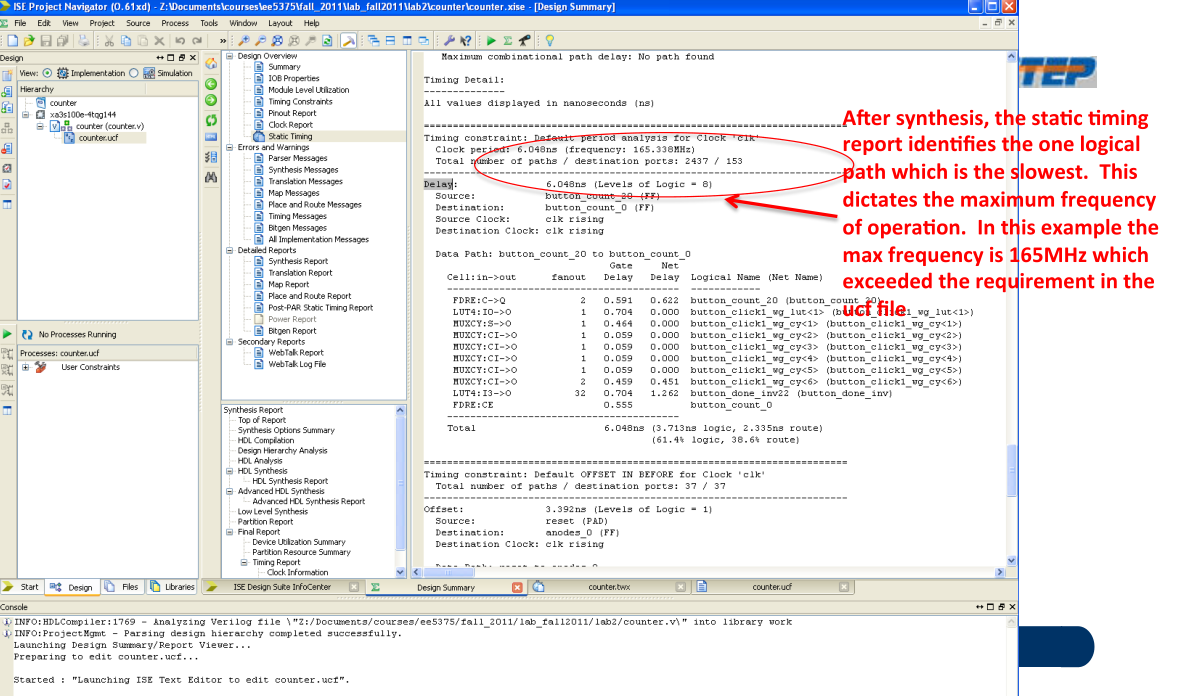Image resolution: width=1196 pixels, height=696 pixels.
Task: Open the Map Messages item
Action: pos(293,193)
